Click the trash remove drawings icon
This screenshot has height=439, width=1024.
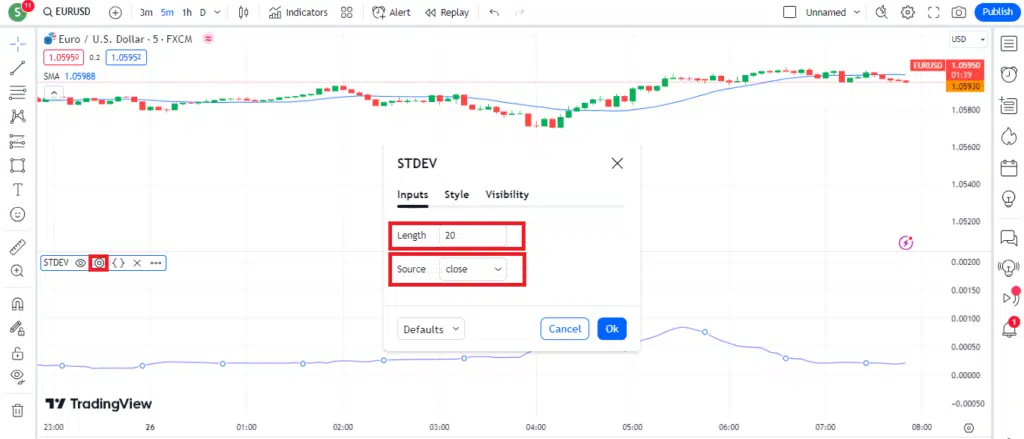coord(18,410)
